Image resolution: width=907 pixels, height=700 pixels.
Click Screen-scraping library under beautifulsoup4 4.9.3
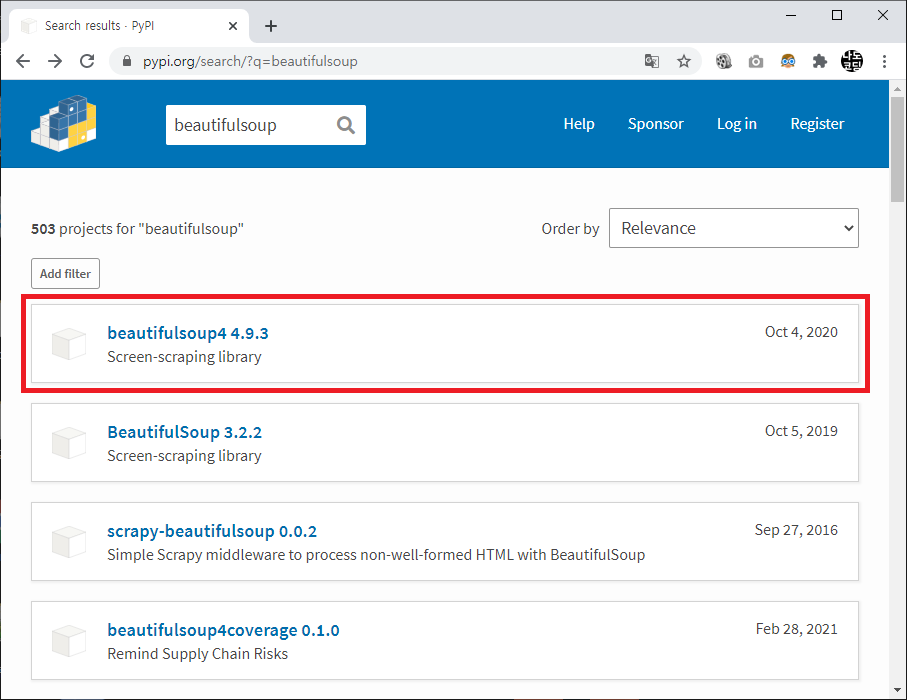pyautogui.click(x=184, y=357)
